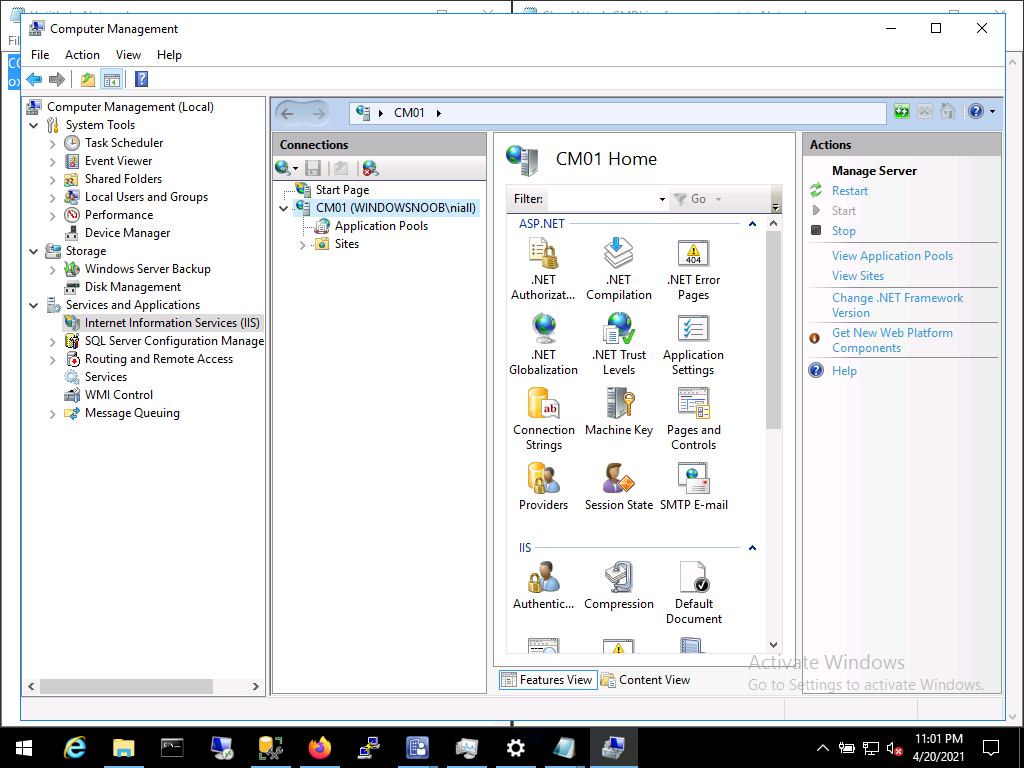Collapse the ASP.NET feature group
Screen dimensions: 1024x768
[x=752, y=224]
